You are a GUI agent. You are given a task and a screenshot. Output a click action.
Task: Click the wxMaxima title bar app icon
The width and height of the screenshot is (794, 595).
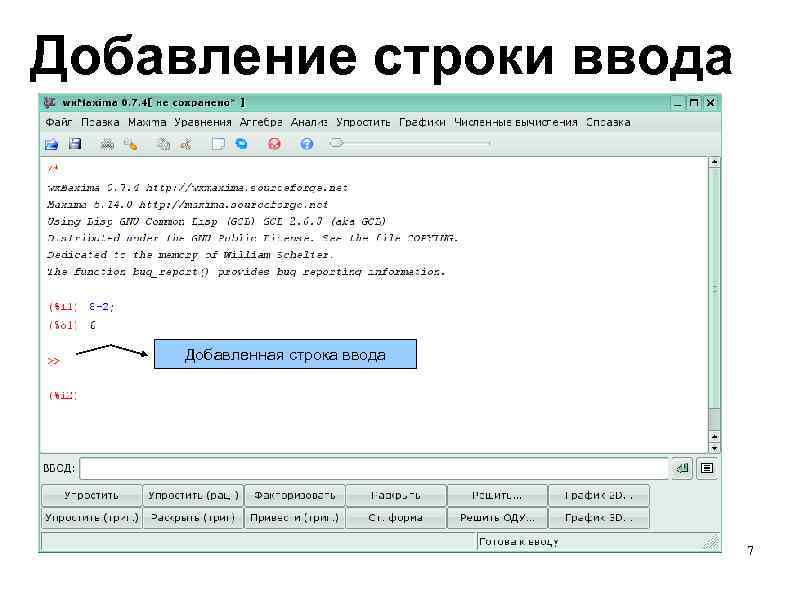pos(50,103)
